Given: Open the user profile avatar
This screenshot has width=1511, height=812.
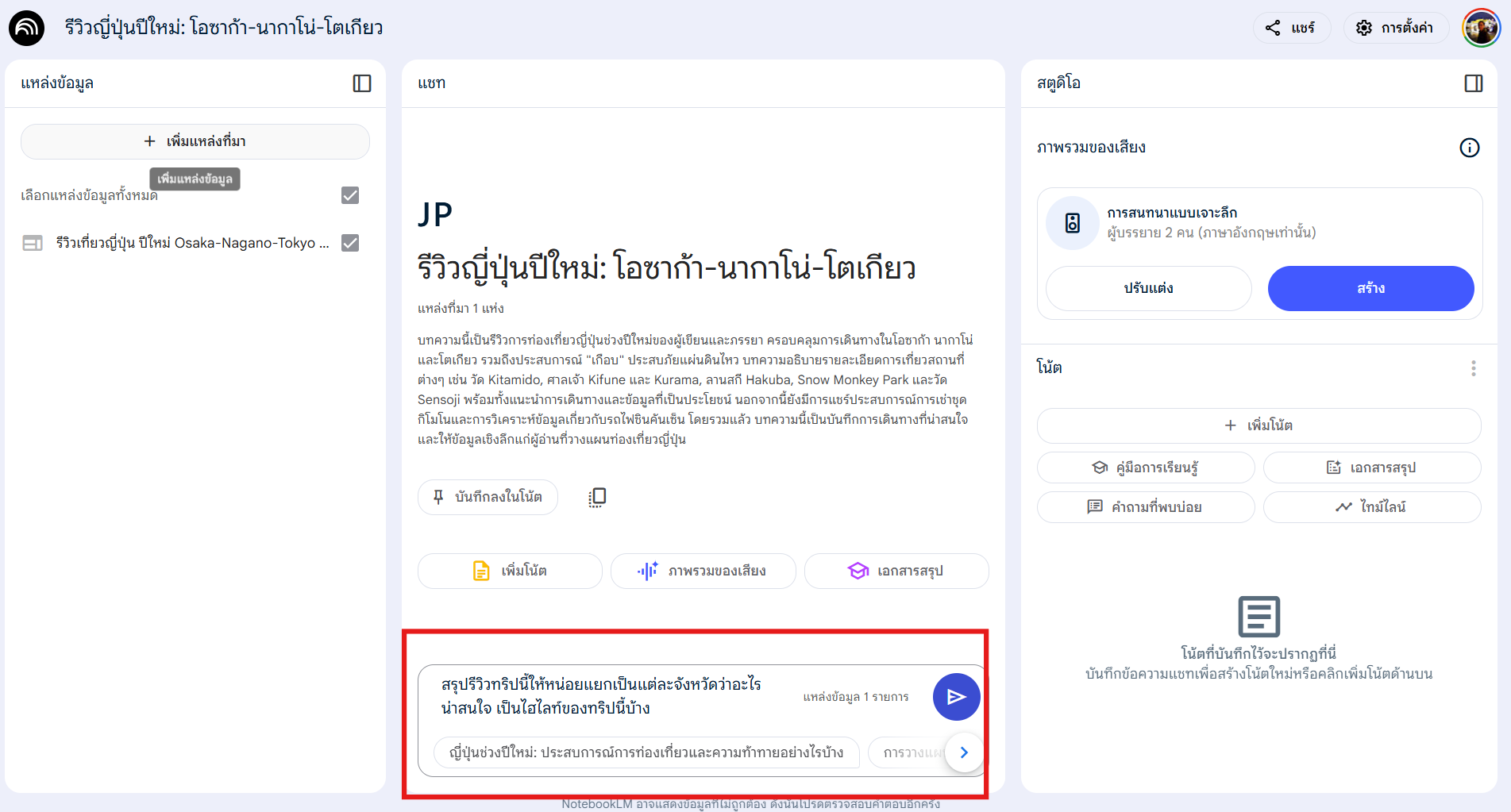Looking at the screenshot, I should coord(1482,28).
